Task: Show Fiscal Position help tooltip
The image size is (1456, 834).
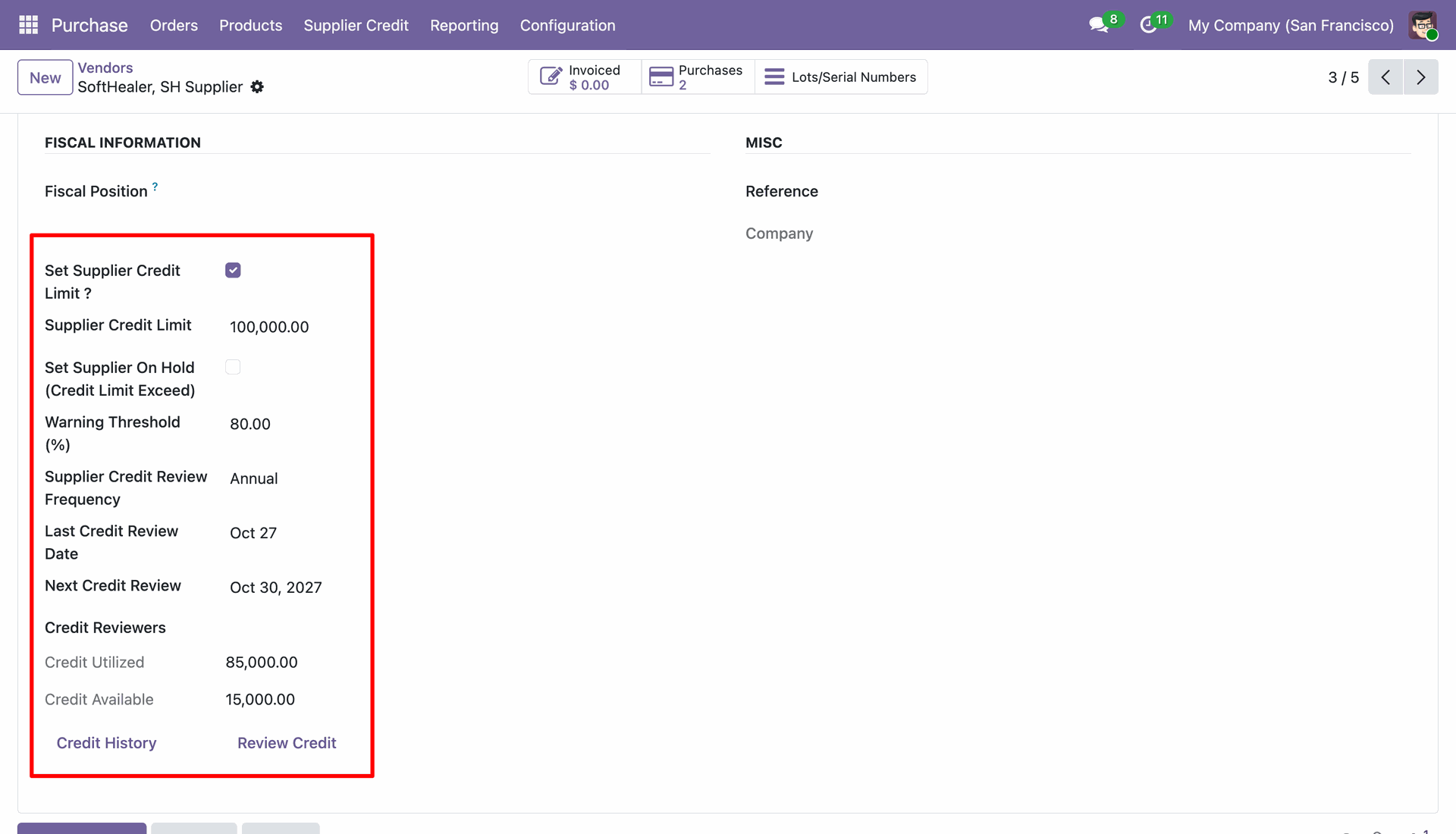Action: tap(155, 186)
